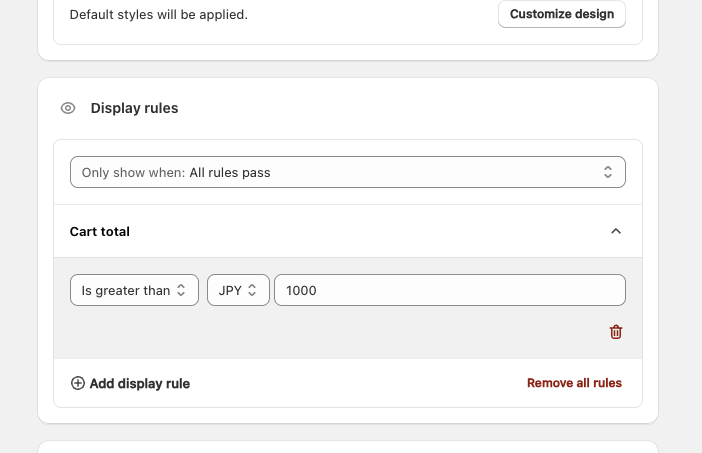
Task: Click the Display rules section title
Action: [x=134, y=108]
